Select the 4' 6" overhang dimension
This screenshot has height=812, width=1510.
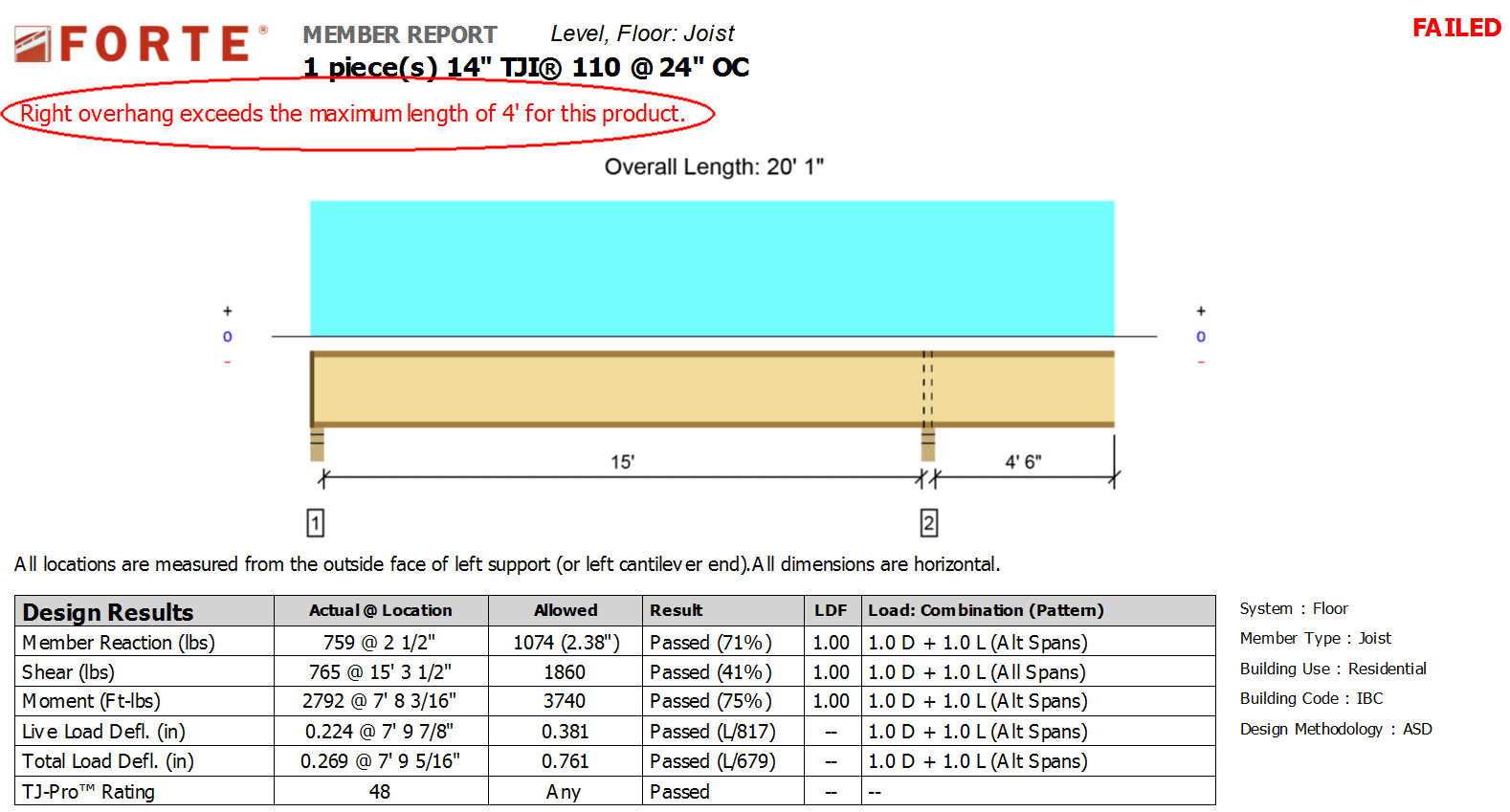click(x=1023, y=462)
